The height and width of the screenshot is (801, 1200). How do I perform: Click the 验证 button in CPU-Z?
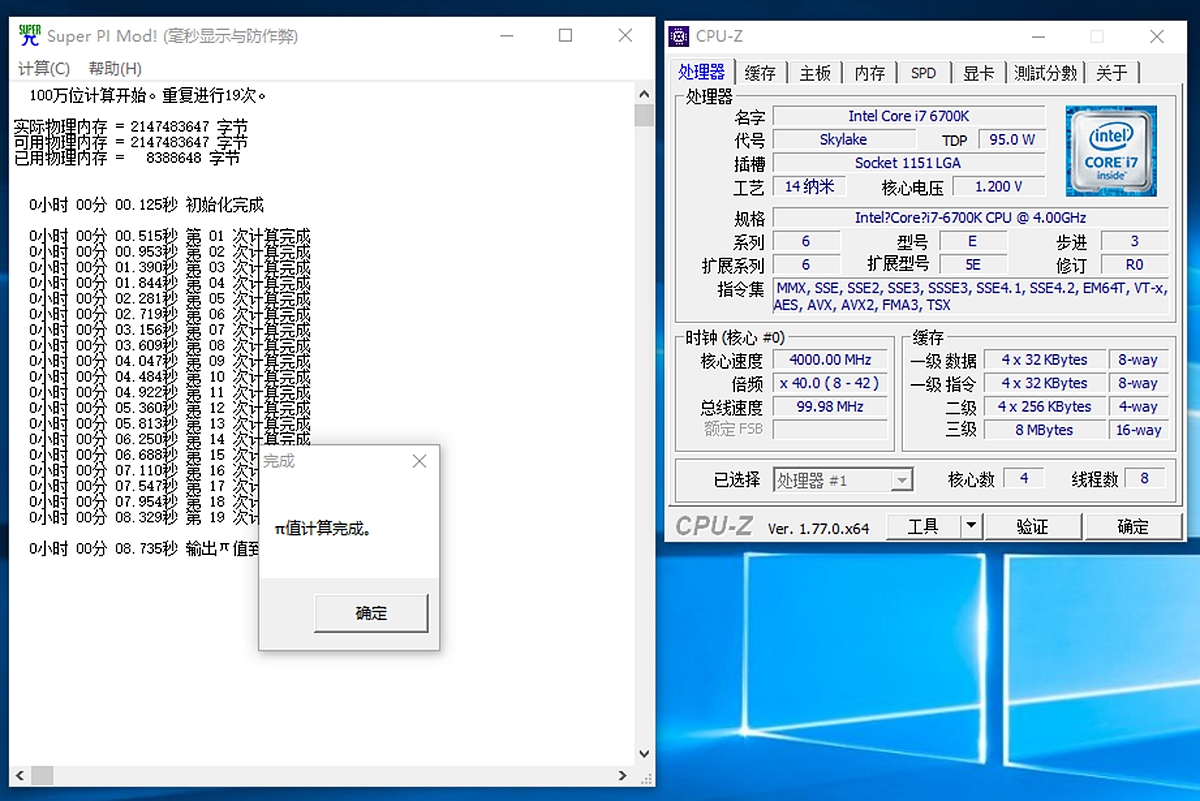[x=1034, y=525]
